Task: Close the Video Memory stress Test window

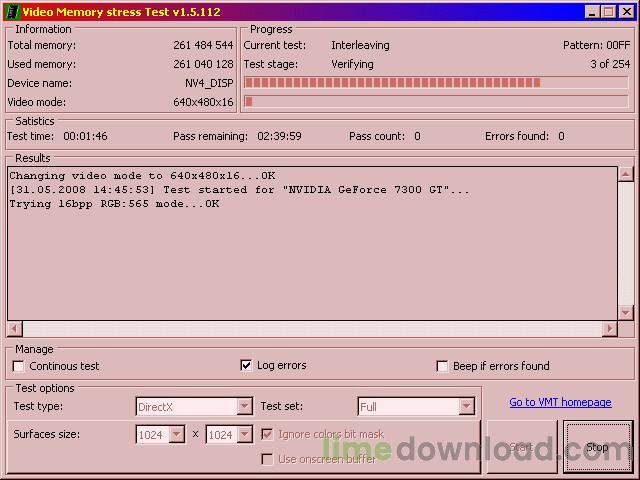Action: click(625, 12)
